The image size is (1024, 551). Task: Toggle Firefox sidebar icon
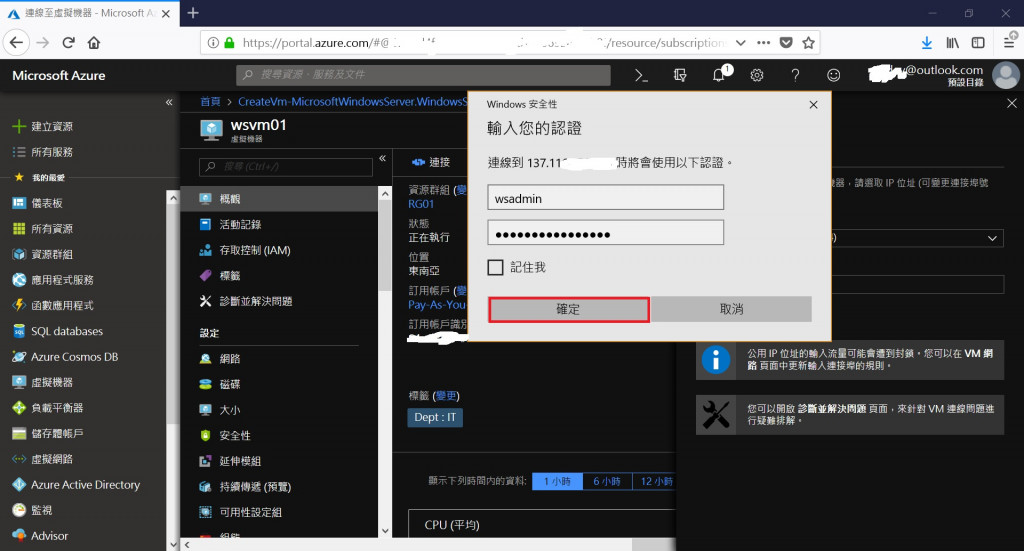[978, 43]
